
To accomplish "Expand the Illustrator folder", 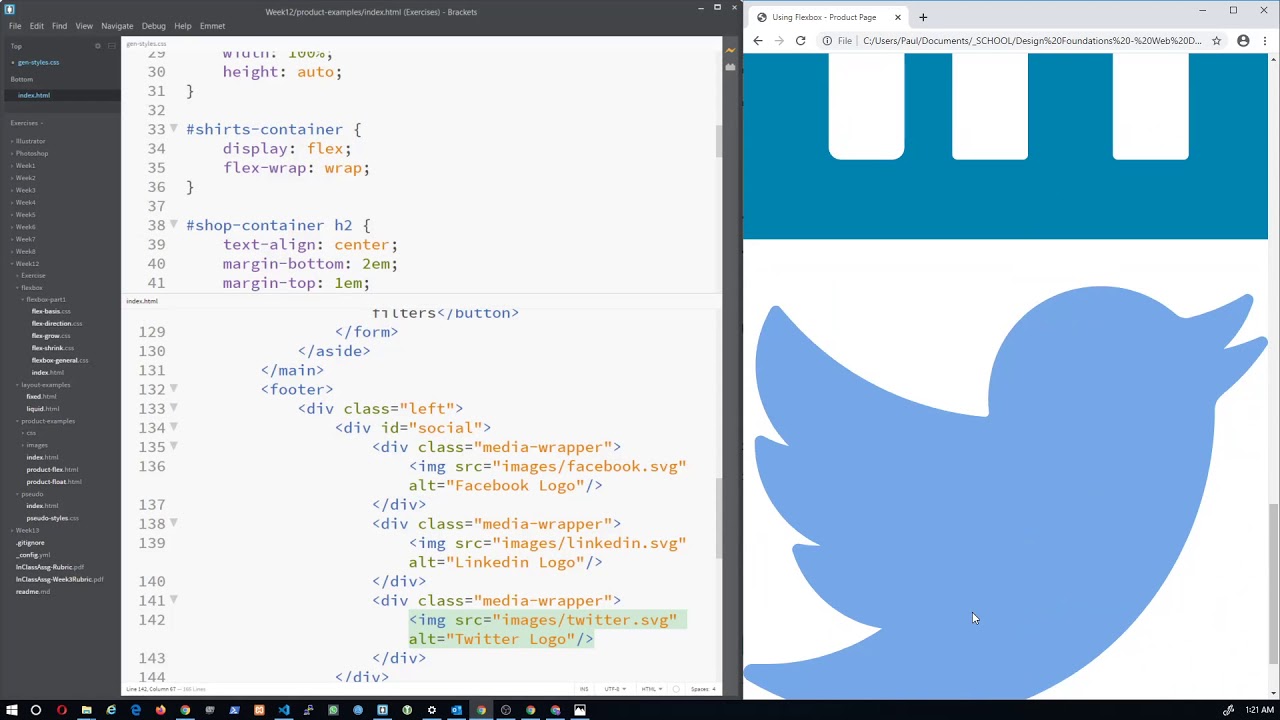I will (x=30, y=141).
